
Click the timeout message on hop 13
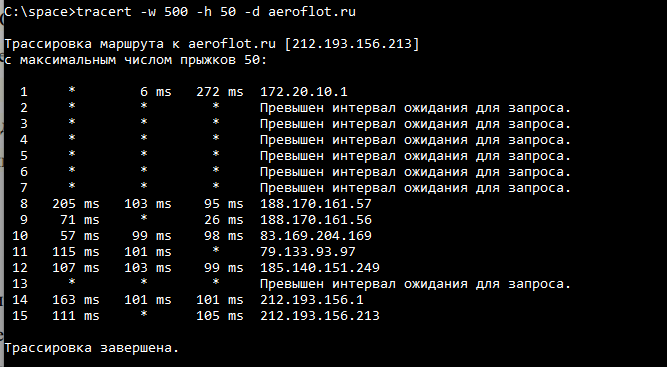(415, 284)
